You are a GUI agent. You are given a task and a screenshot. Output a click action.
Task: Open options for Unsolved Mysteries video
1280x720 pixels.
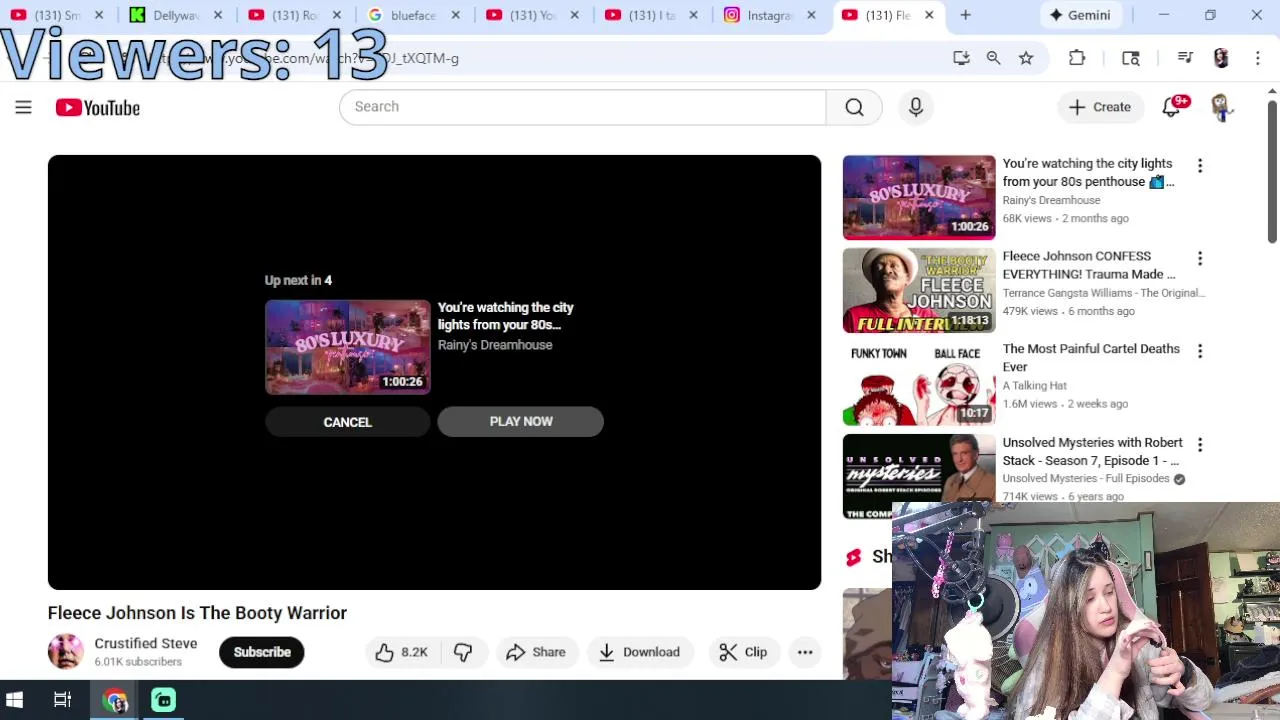coord(1200,445)
